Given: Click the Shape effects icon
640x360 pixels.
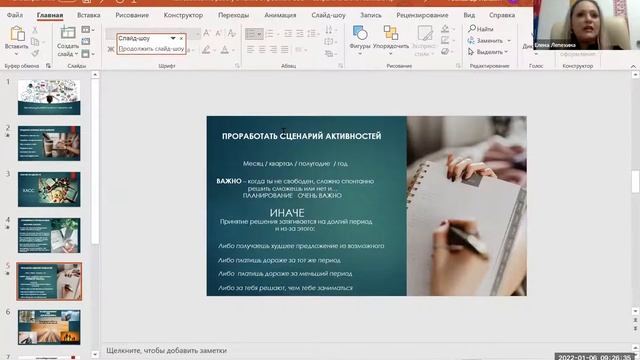Looking at the screenshot, I should [445, 52].
